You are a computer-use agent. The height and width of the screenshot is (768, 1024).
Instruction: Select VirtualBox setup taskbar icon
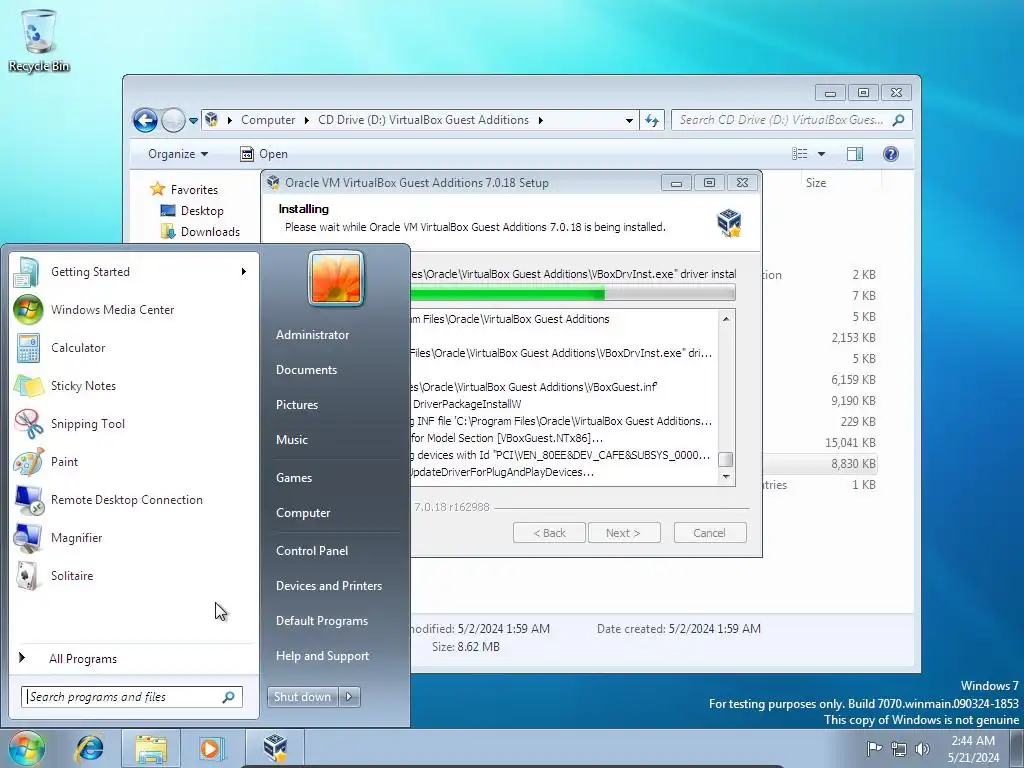pyautogui.click(x=275, y=748)
